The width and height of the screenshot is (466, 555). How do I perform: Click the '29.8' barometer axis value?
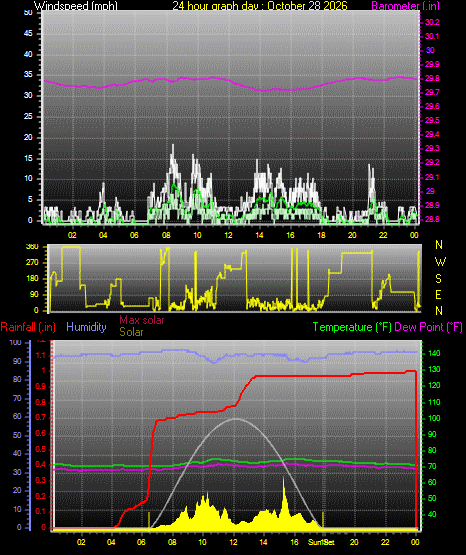[x=432, y=79]
